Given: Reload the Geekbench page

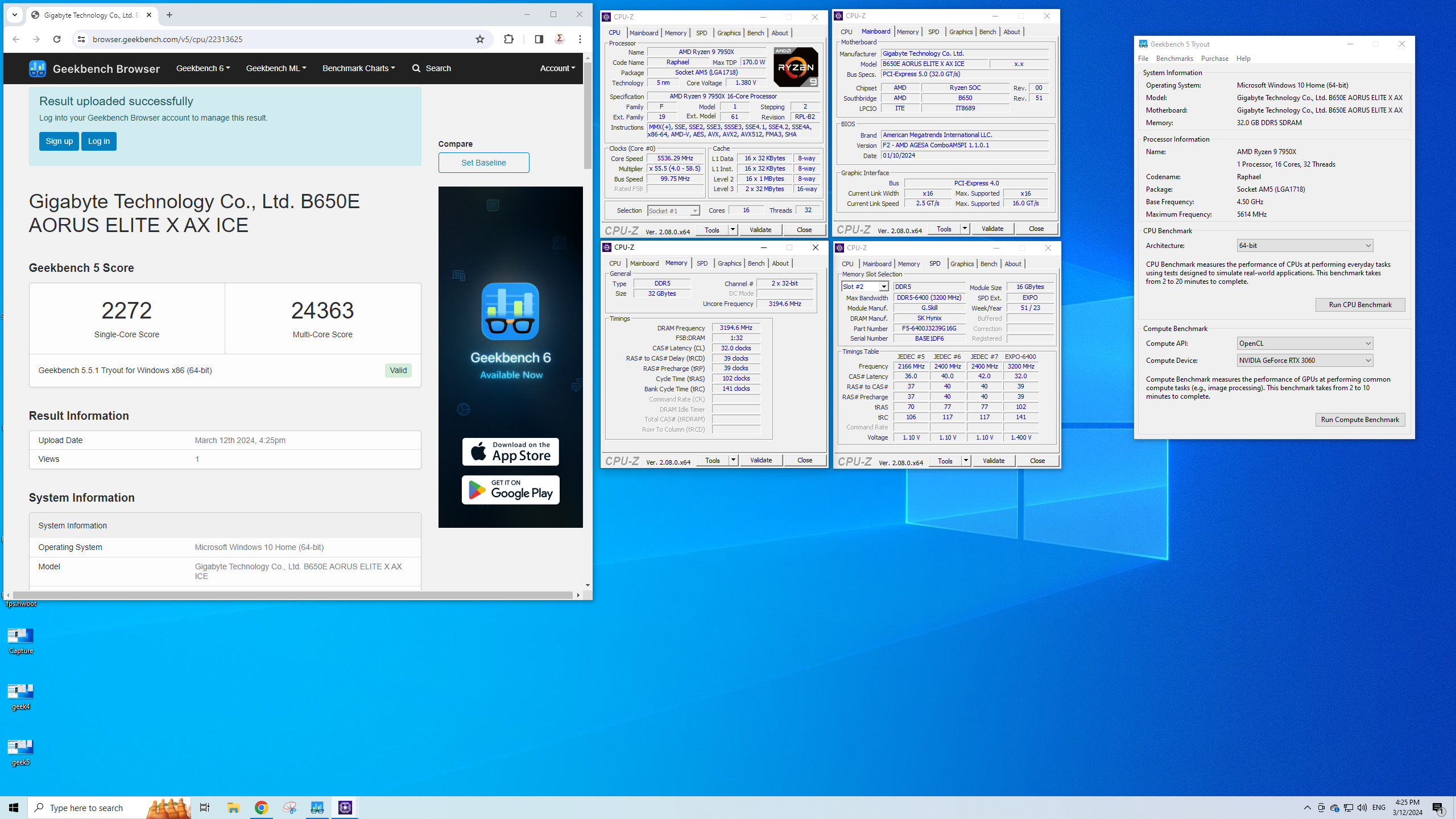Looking at the screenshot, I should point(57,39).
